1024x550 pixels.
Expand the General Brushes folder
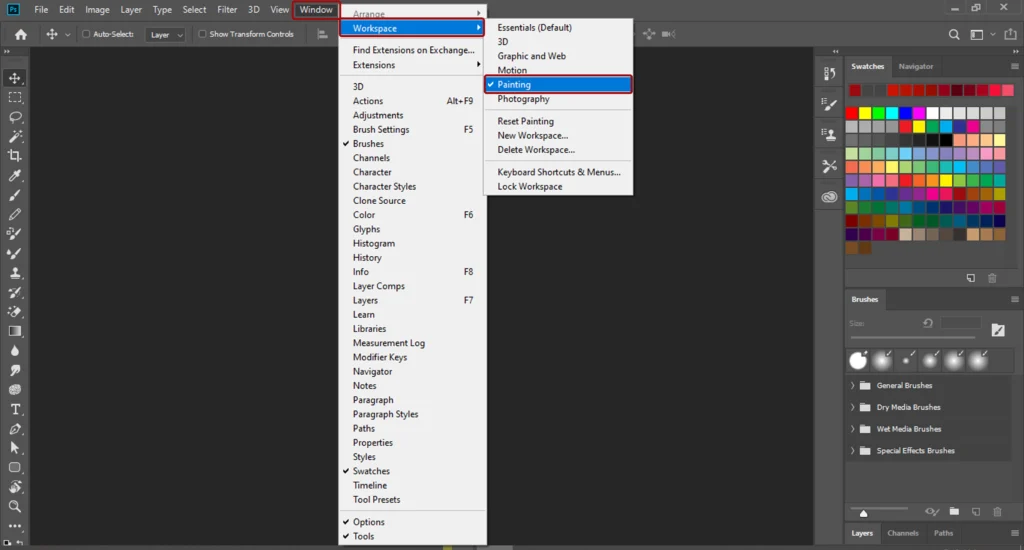pos(852,385)
